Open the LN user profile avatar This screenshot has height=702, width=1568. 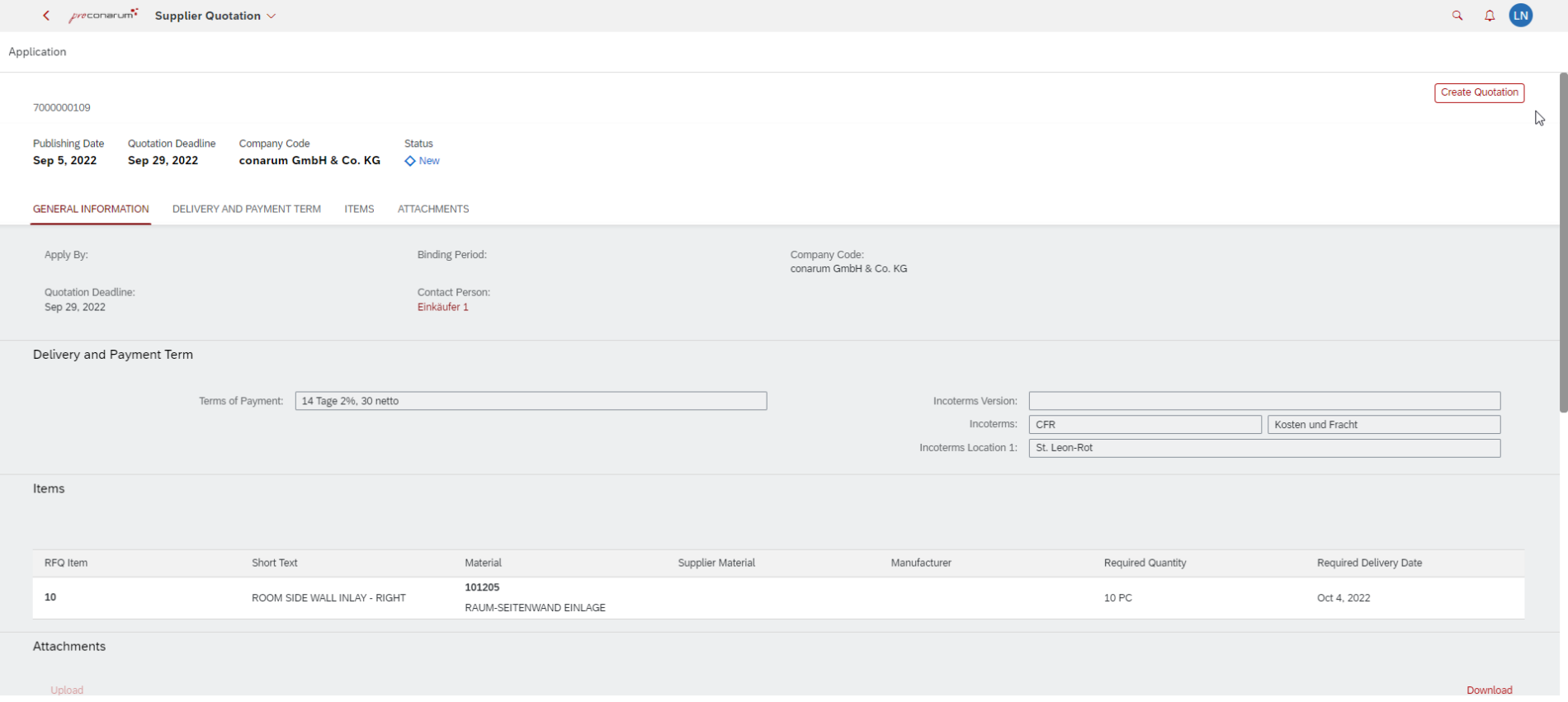coord(1520,16)
